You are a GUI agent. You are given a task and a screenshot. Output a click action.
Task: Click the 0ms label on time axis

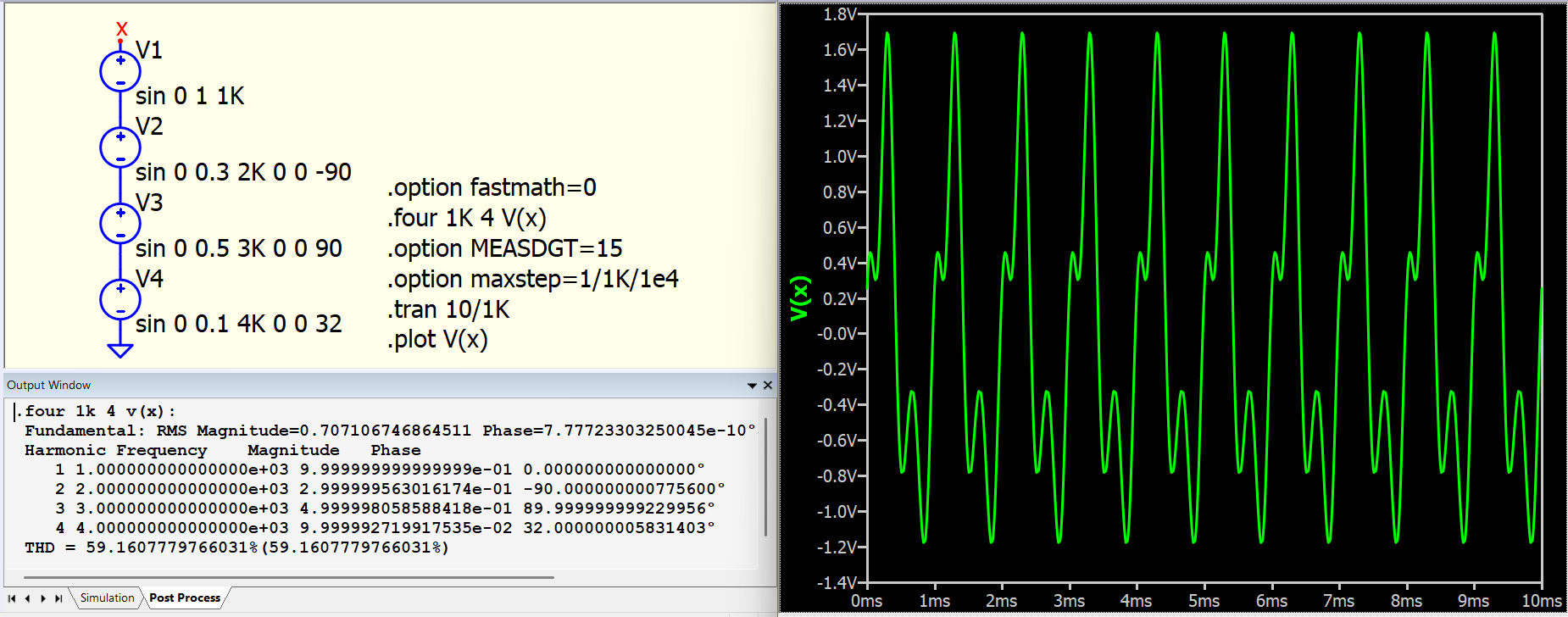(867, 601)
